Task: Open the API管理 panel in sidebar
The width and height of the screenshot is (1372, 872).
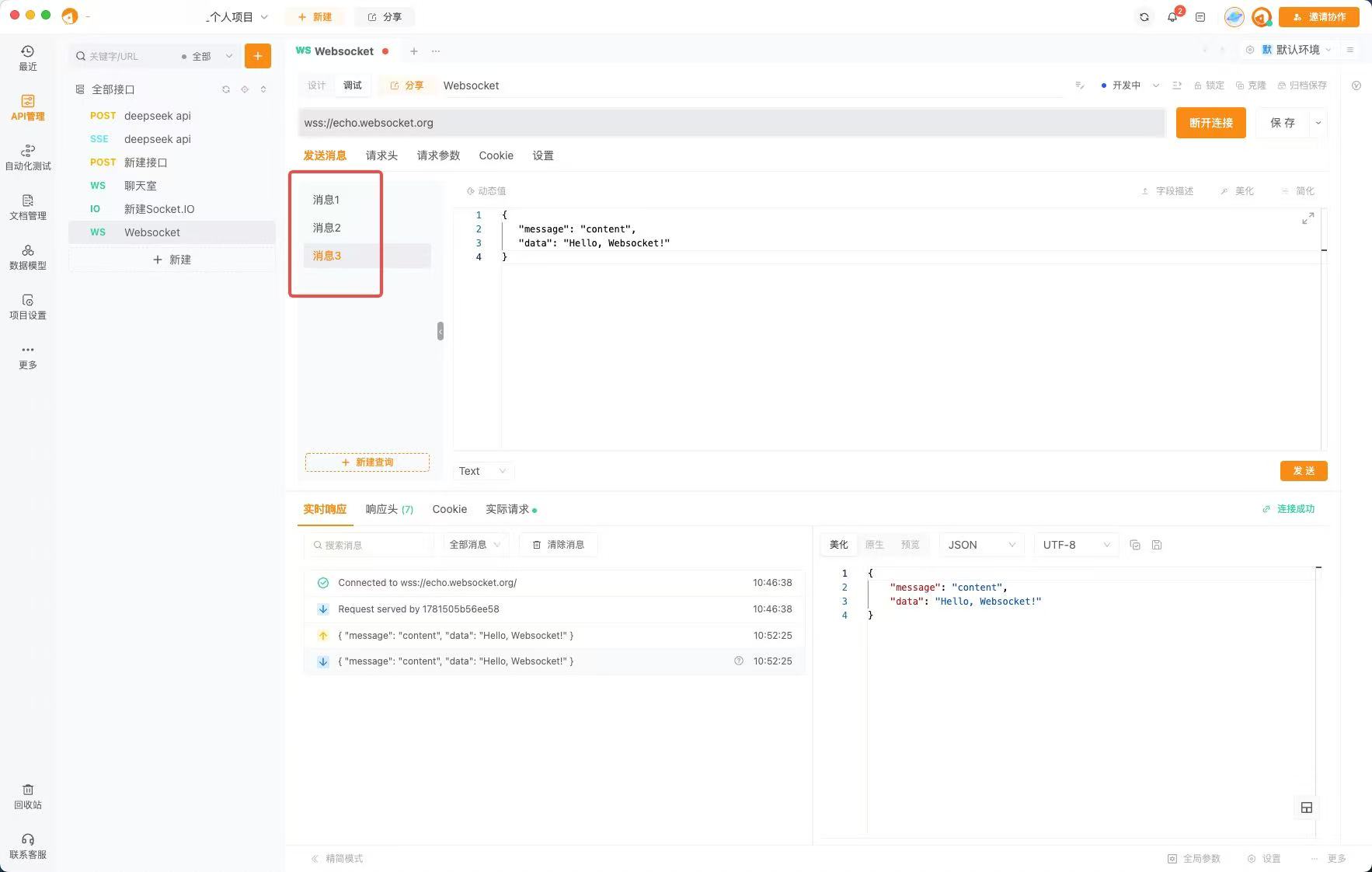Action: [27, 107]
